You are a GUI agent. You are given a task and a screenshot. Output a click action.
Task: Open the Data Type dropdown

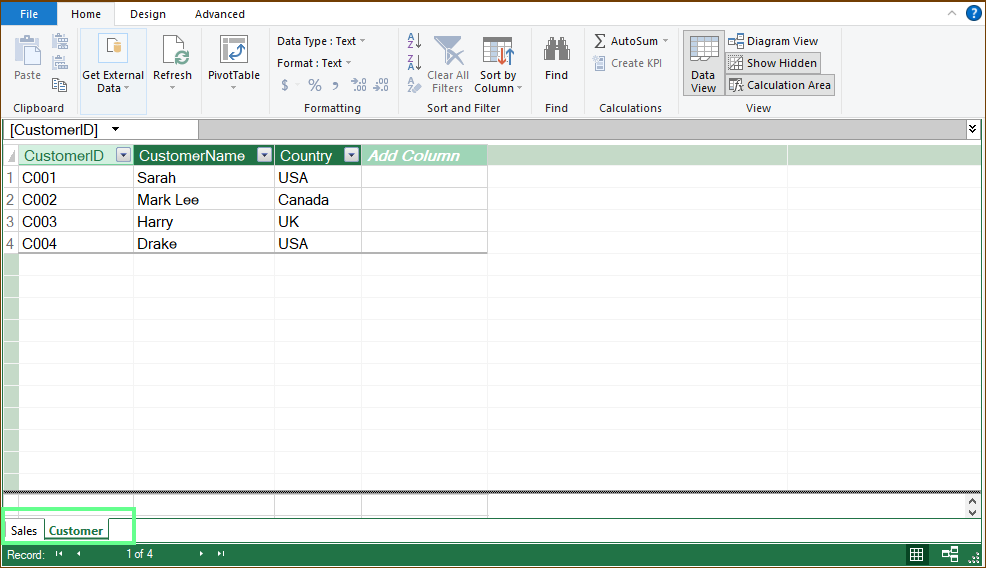pyautogui.click(x=321, y=41)
